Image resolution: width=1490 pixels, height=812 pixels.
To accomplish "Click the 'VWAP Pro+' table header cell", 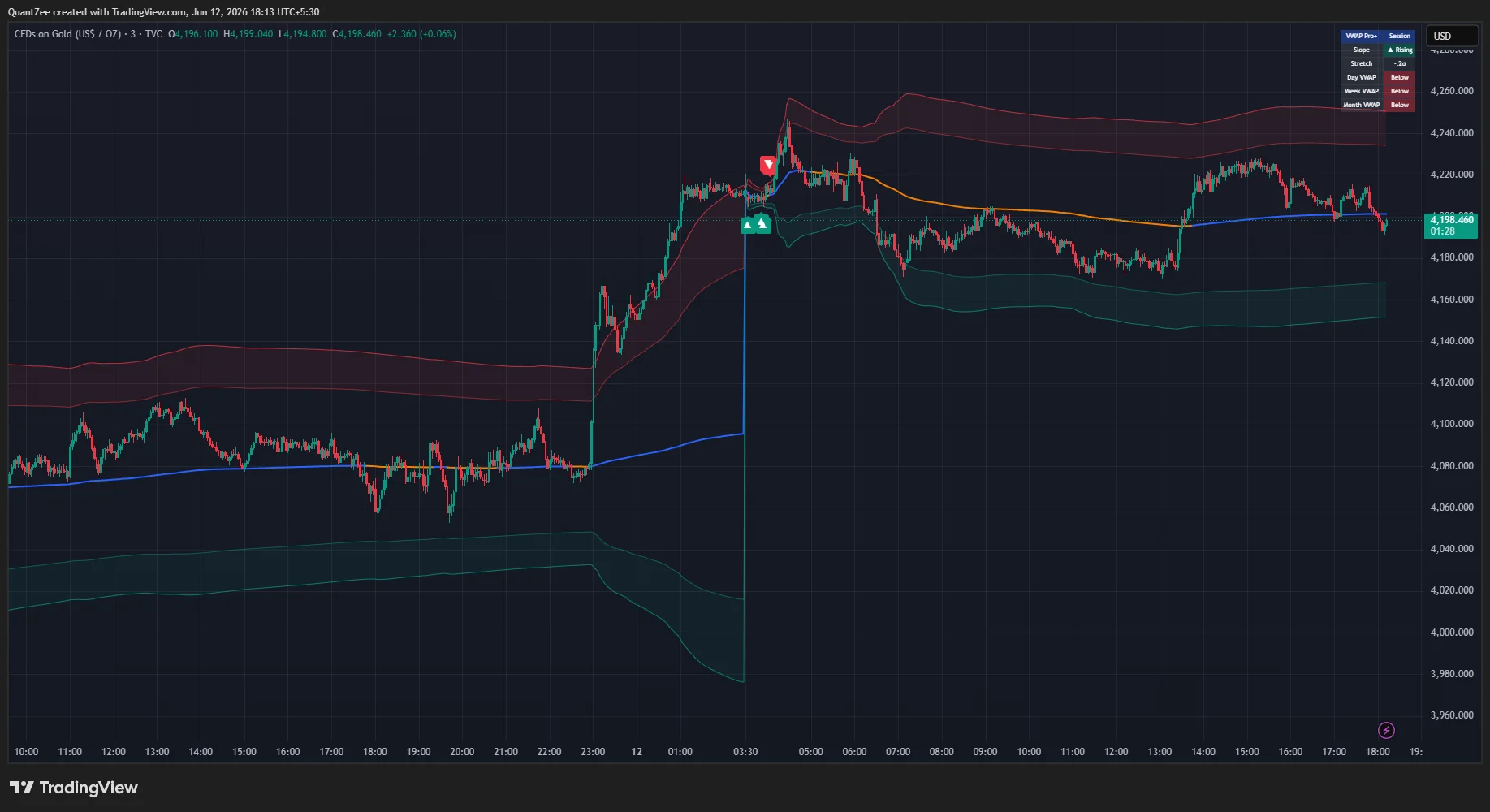I will click(x=1362, y=36).
